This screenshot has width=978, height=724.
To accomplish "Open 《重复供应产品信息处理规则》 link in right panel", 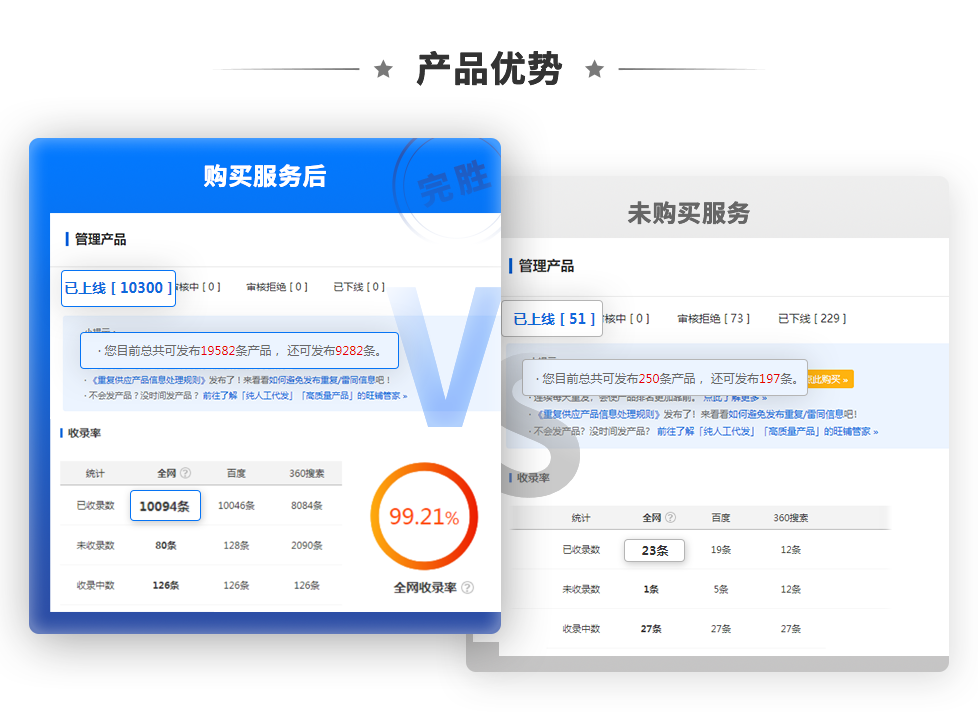I will coord(599,414).
